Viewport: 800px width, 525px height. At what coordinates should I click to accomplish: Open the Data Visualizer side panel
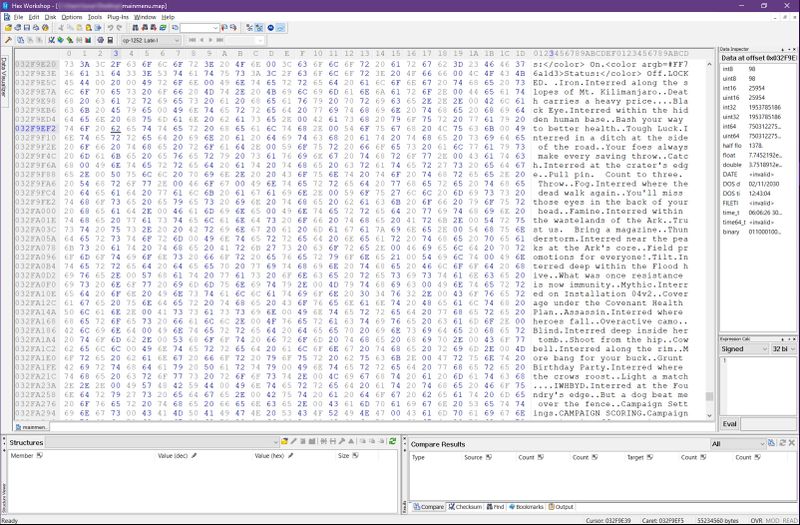[x=4, y=77]
